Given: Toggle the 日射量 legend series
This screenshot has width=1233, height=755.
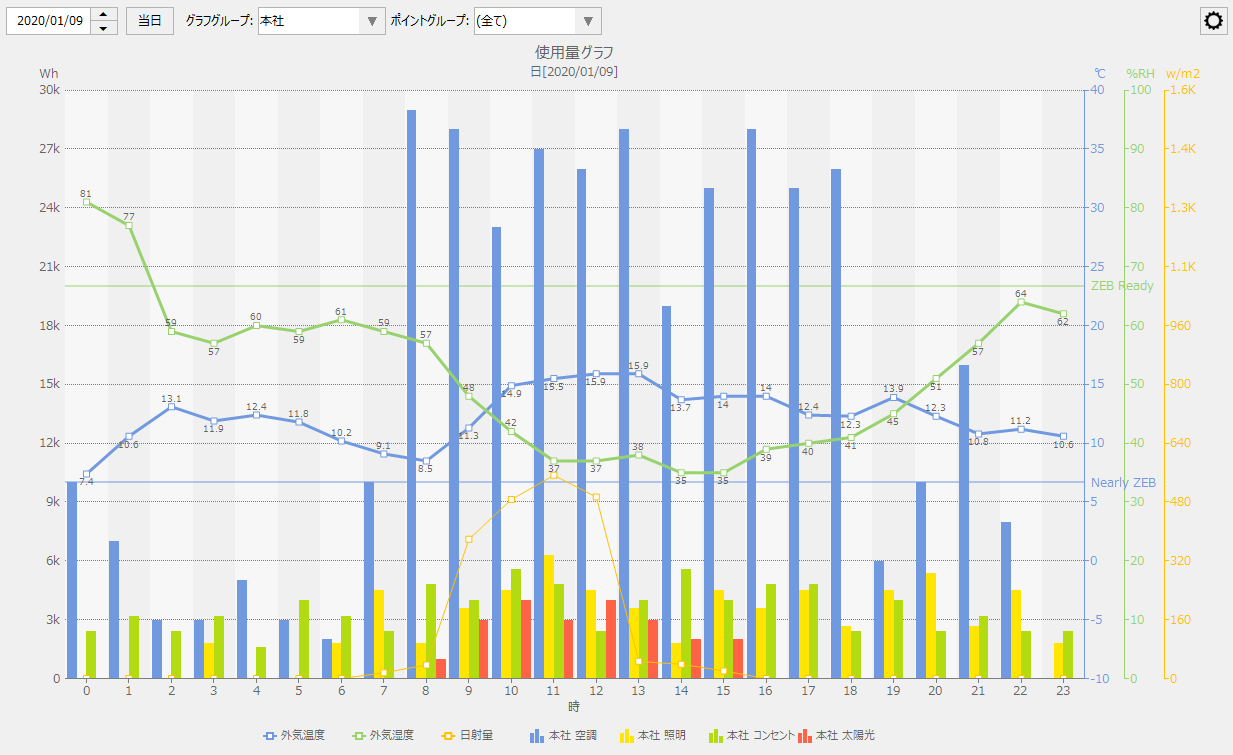Looking at the screenshot, I should coord(469,735).
